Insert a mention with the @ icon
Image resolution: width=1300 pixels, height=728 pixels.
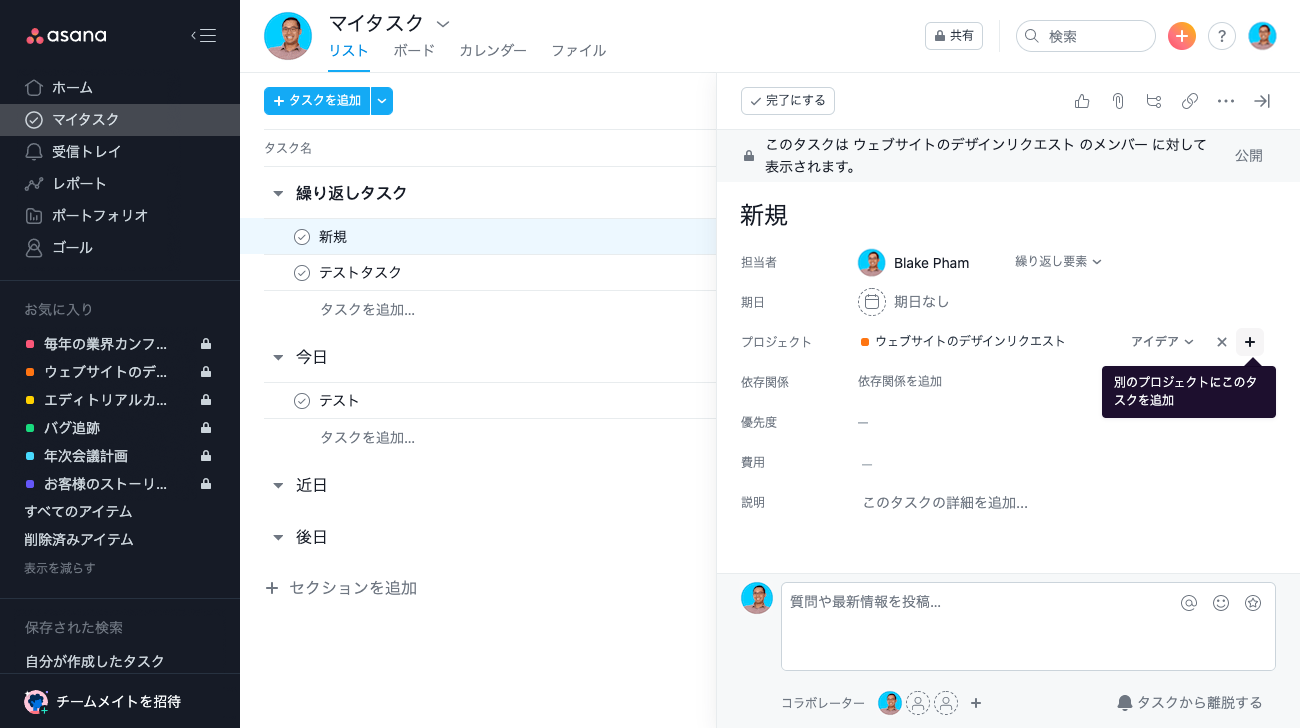tap(1189, 603)
